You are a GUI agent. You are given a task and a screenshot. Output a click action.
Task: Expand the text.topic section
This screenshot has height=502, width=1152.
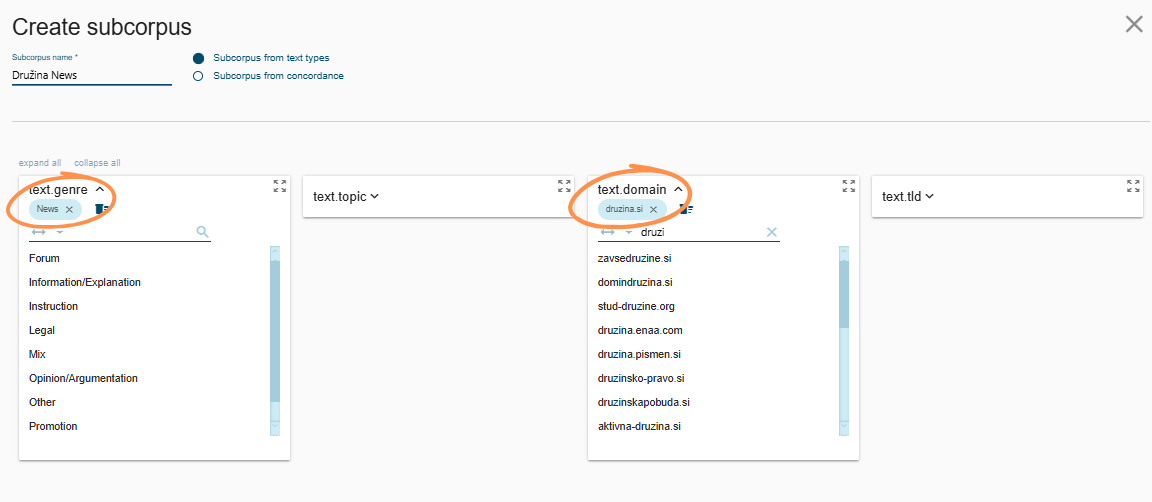click(374, 196)
